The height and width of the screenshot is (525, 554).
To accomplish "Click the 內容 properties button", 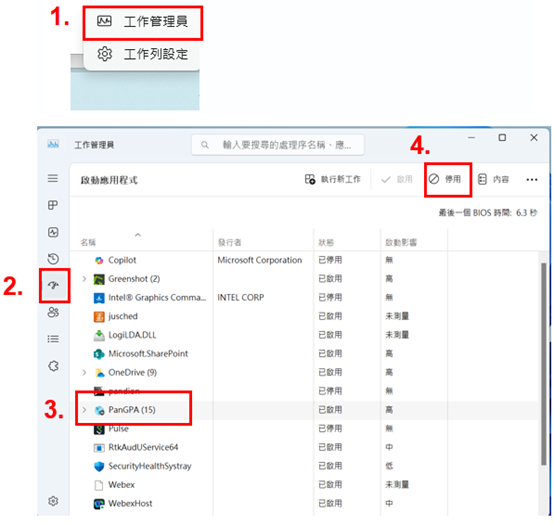I will [x=494, y=179].
